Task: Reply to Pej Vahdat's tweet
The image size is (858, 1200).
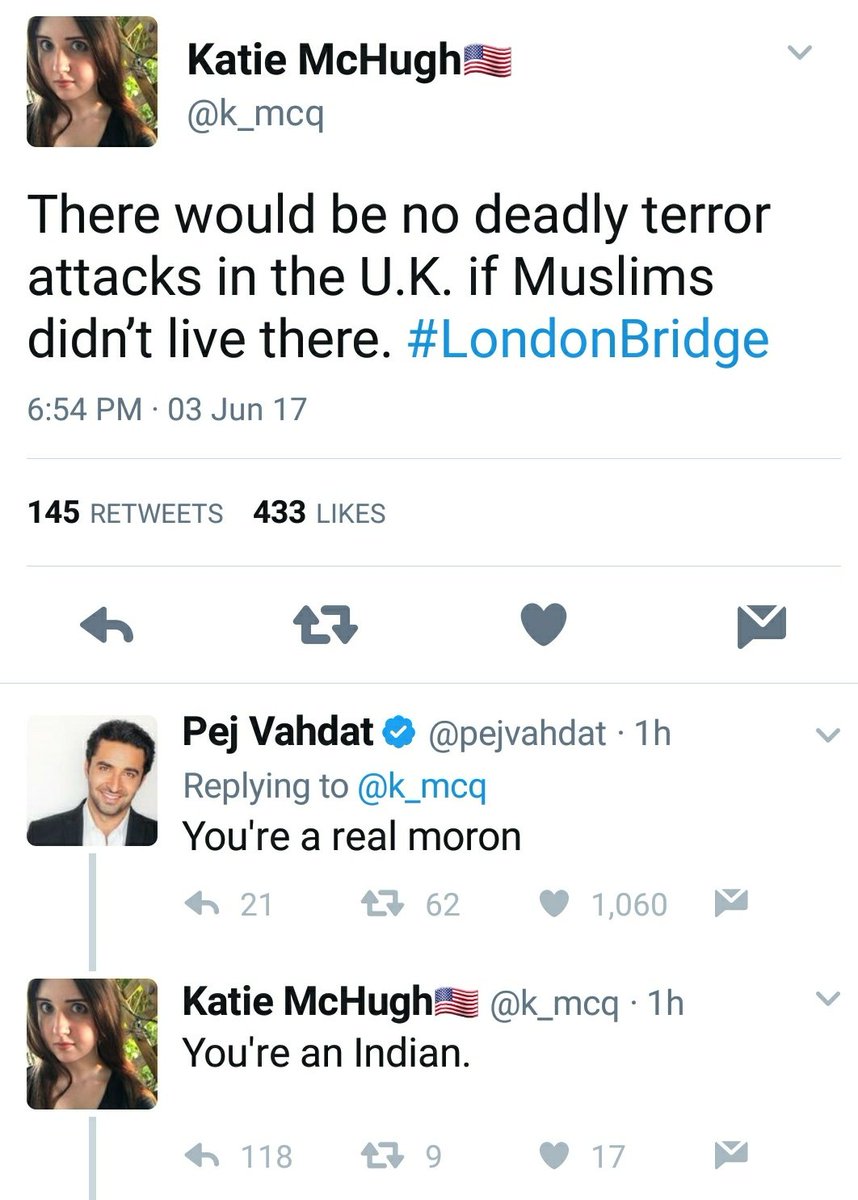Action: pyautogui.click(x=203, y=904)
